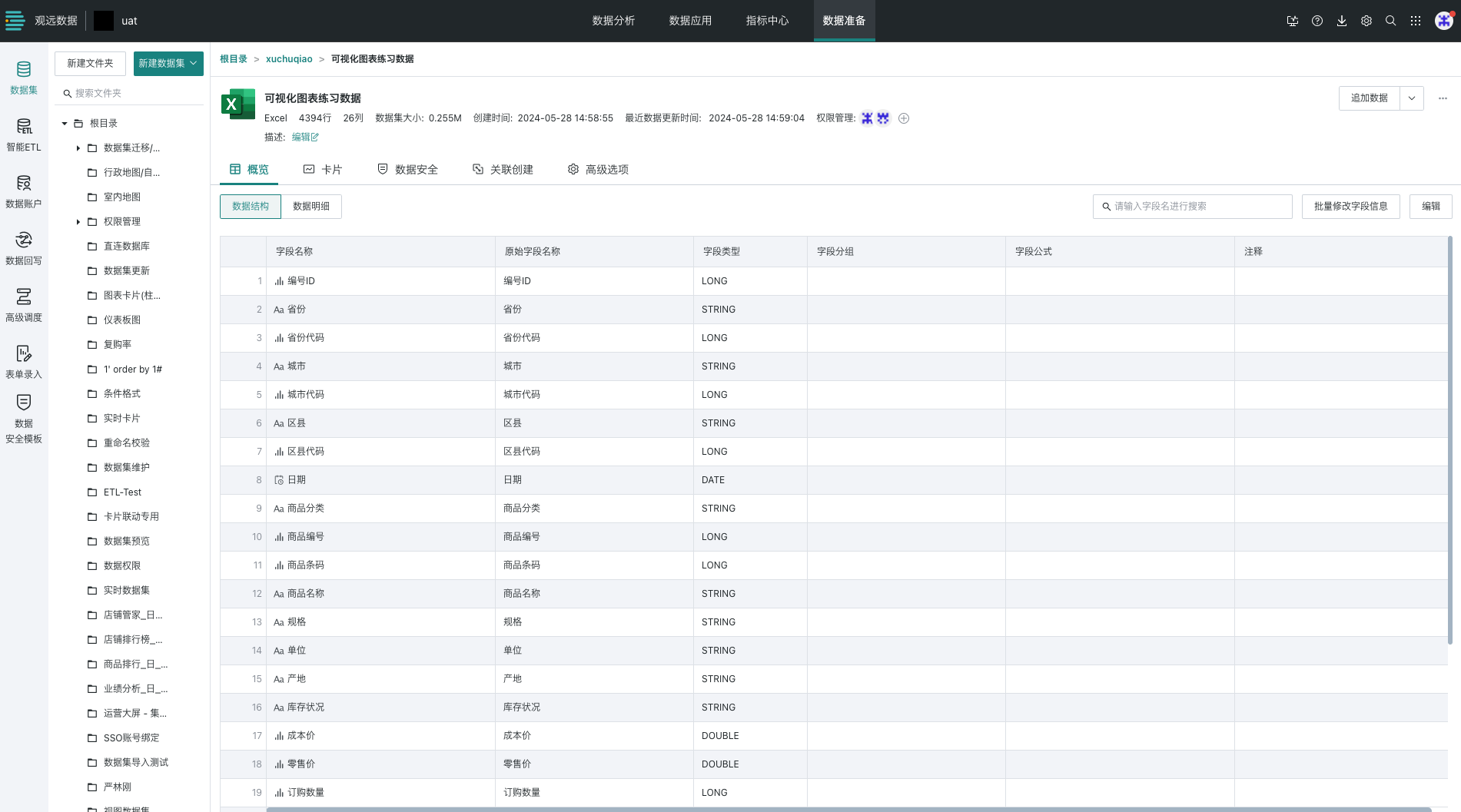Click the 编辑 description link

point(304,137)
